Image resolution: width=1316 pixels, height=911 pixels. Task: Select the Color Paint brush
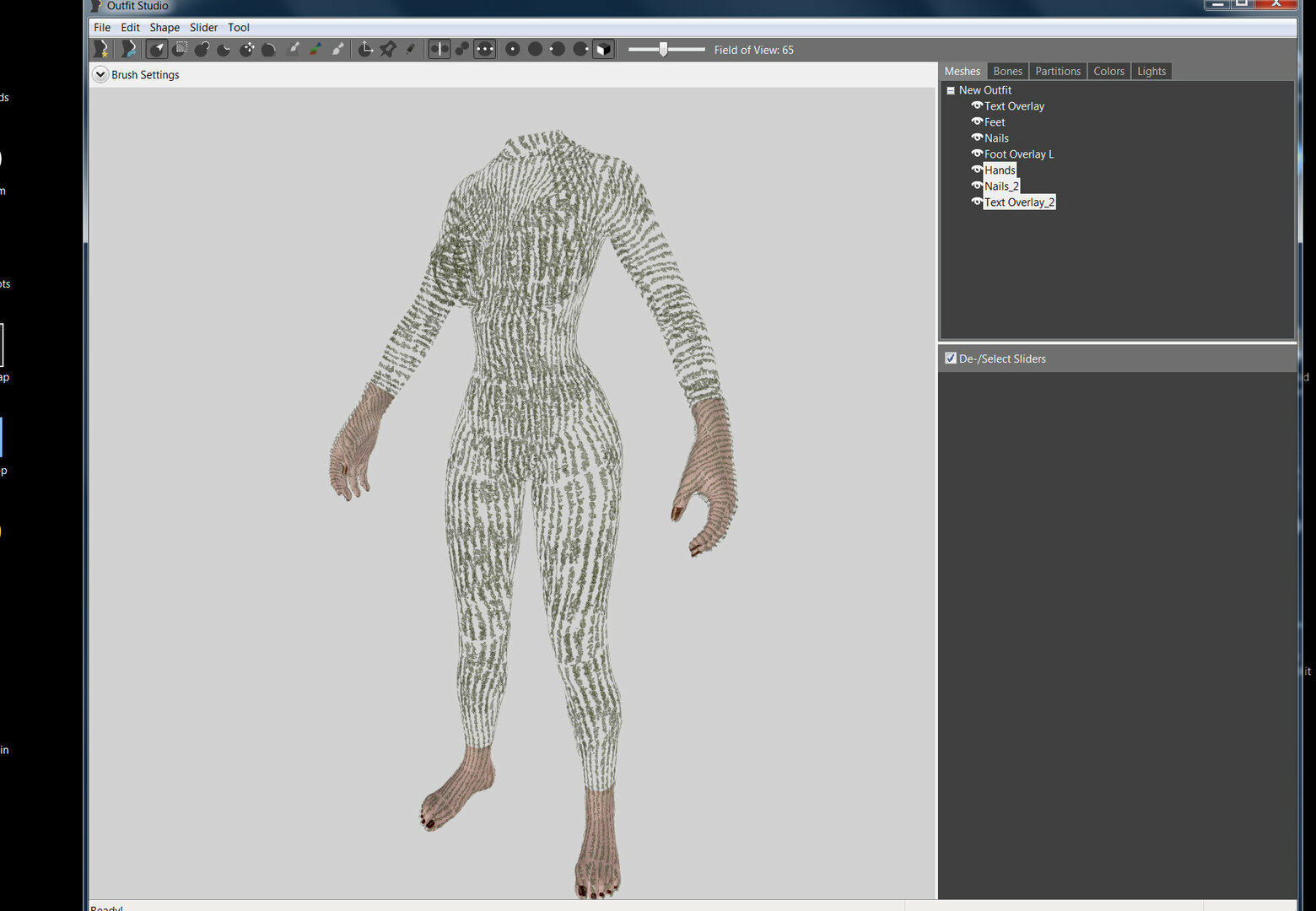[x=316, y=49]
